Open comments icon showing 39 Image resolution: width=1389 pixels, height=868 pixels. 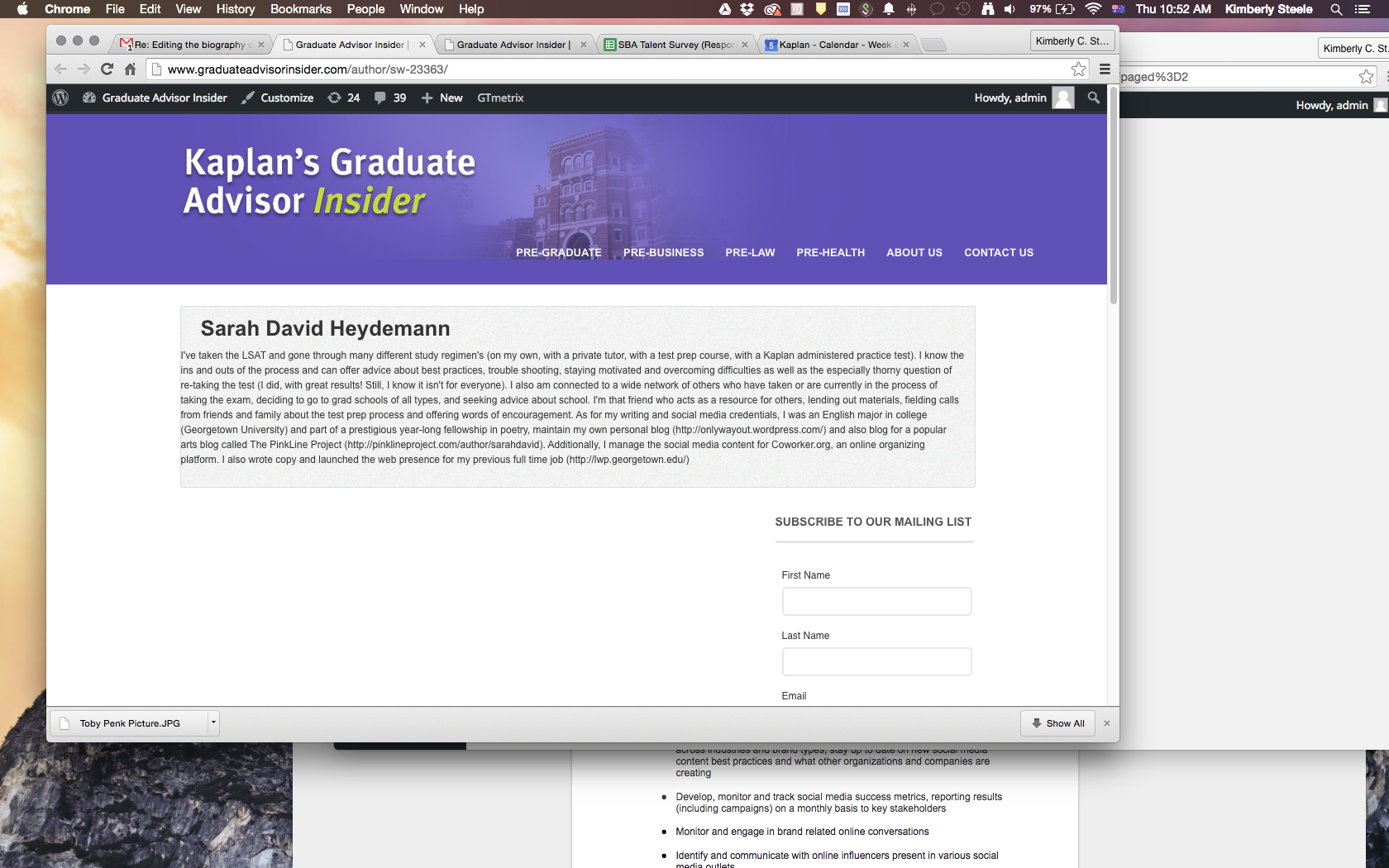pos(390,98)
